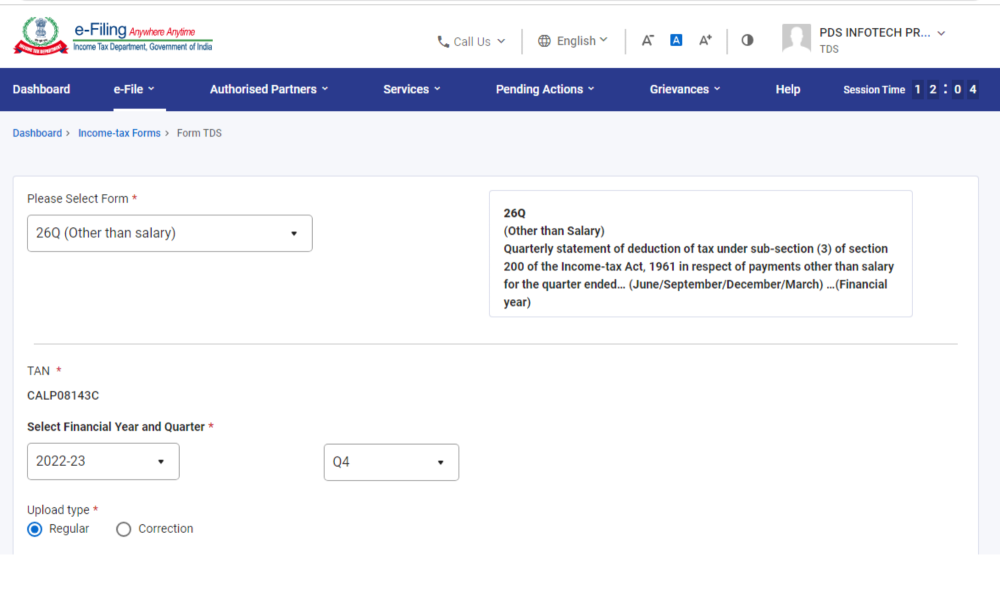Increase font size using the A+ icon
The width and height of the screenshot is (1000, 616).
[705, 40]
